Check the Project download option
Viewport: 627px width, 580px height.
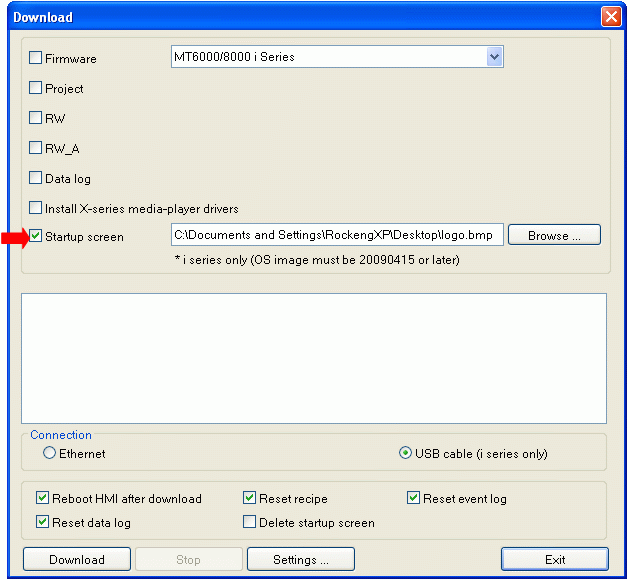[35, 88]
